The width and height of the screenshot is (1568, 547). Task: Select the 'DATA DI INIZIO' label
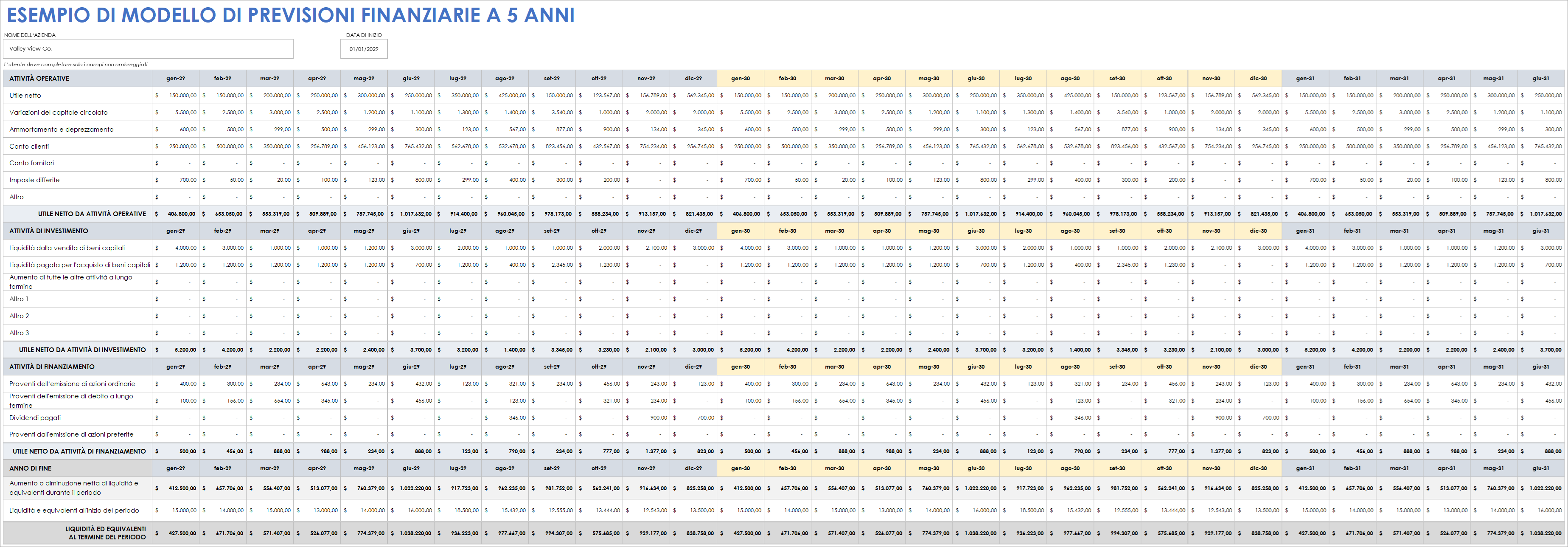click(x=364, y=35)
